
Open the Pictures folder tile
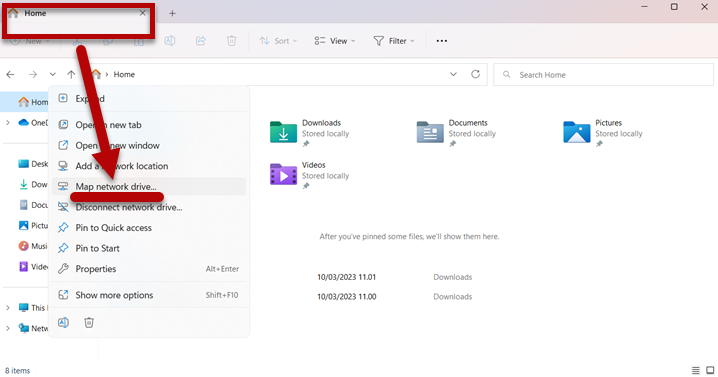(x=603, y=133)
